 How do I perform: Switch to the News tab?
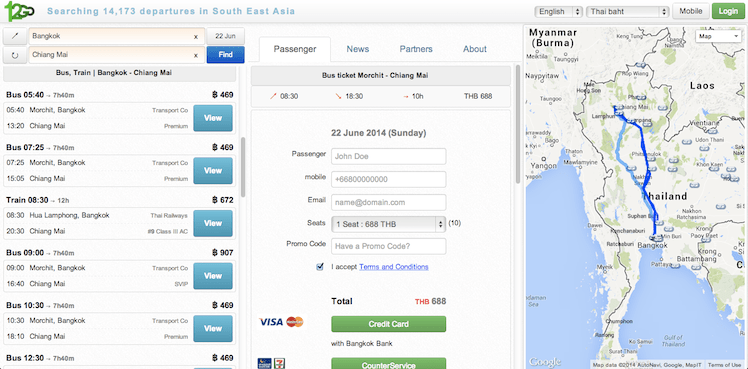(x=358, y=49)
